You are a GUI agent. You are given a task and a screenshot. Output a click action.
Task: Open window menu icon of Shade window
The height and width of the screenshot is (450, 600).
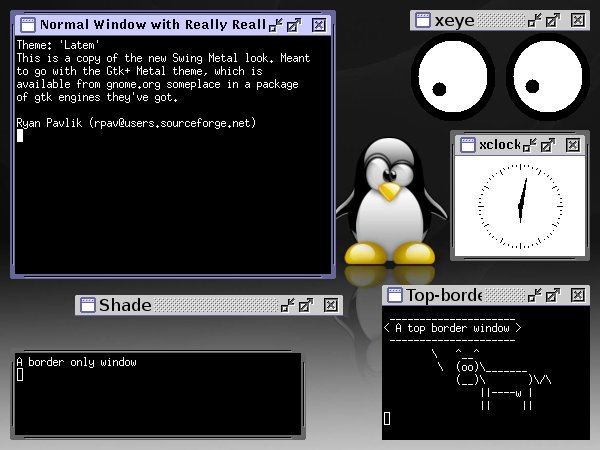[x=88, y=305]
